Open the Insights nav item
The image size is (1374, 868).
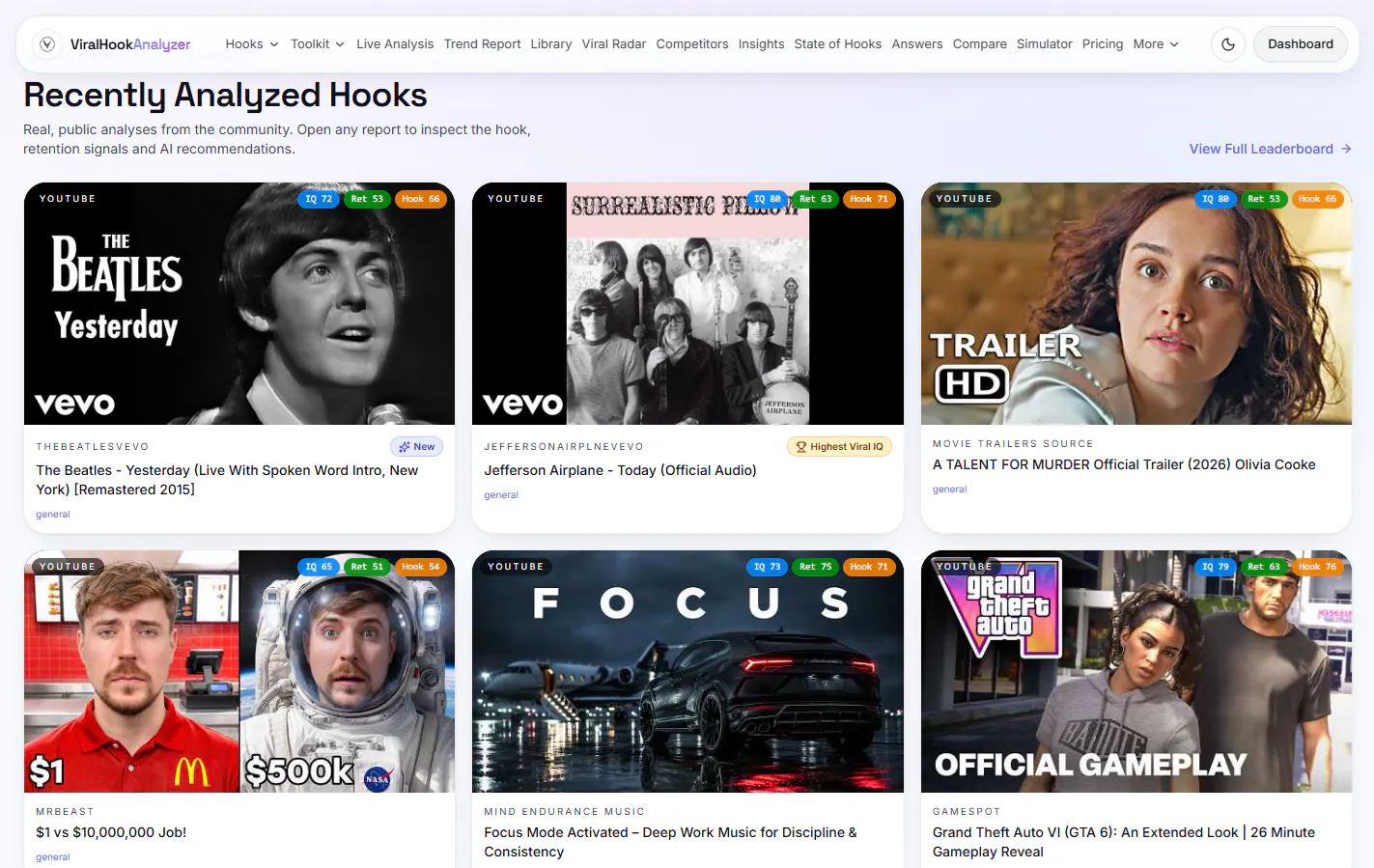pyautogui.click(x=761, y=44)
